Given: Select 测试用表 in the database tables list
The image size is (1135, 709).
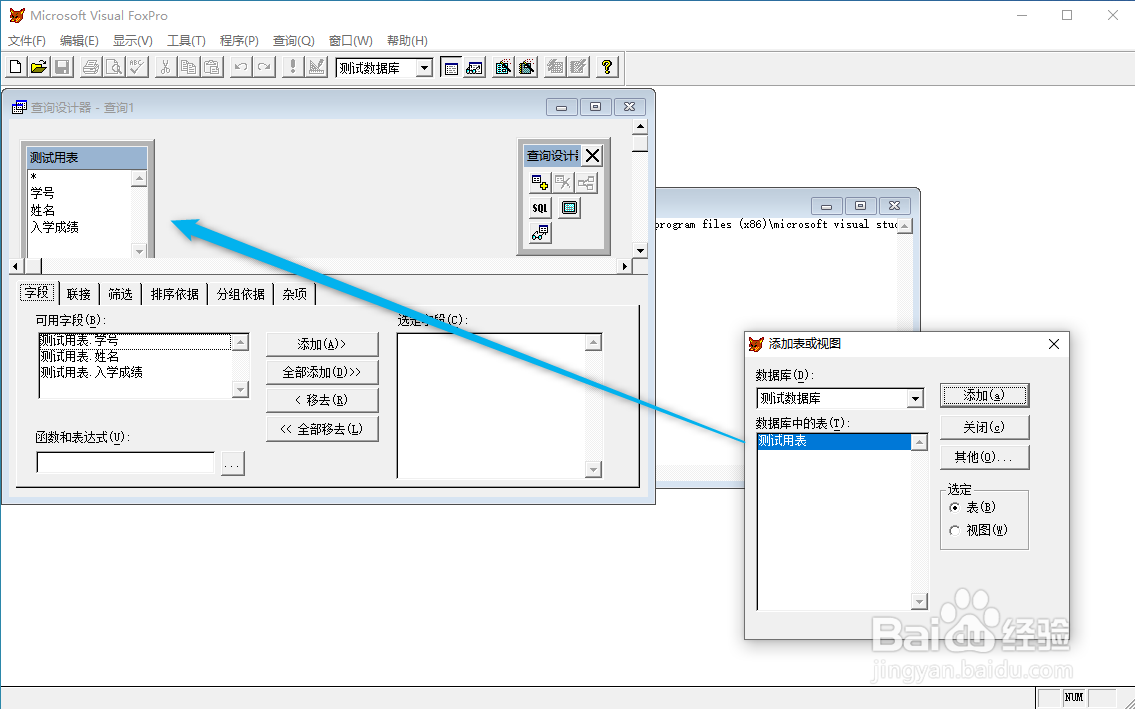Looking at the screenshot, I should [x=834, y=441].
